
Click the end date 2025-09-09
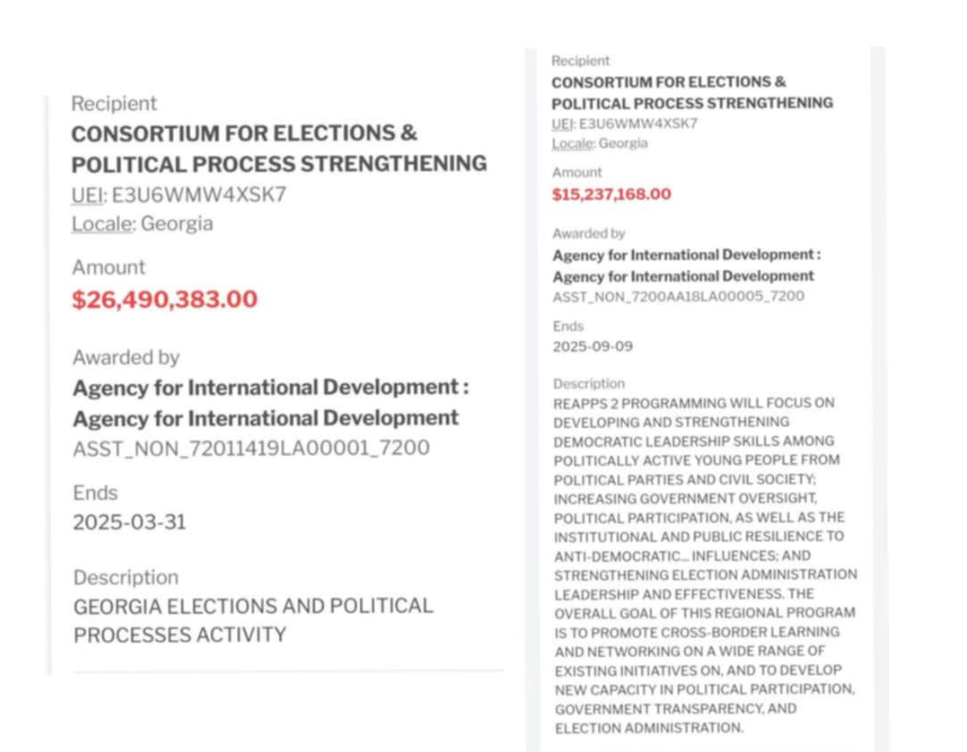592,346
